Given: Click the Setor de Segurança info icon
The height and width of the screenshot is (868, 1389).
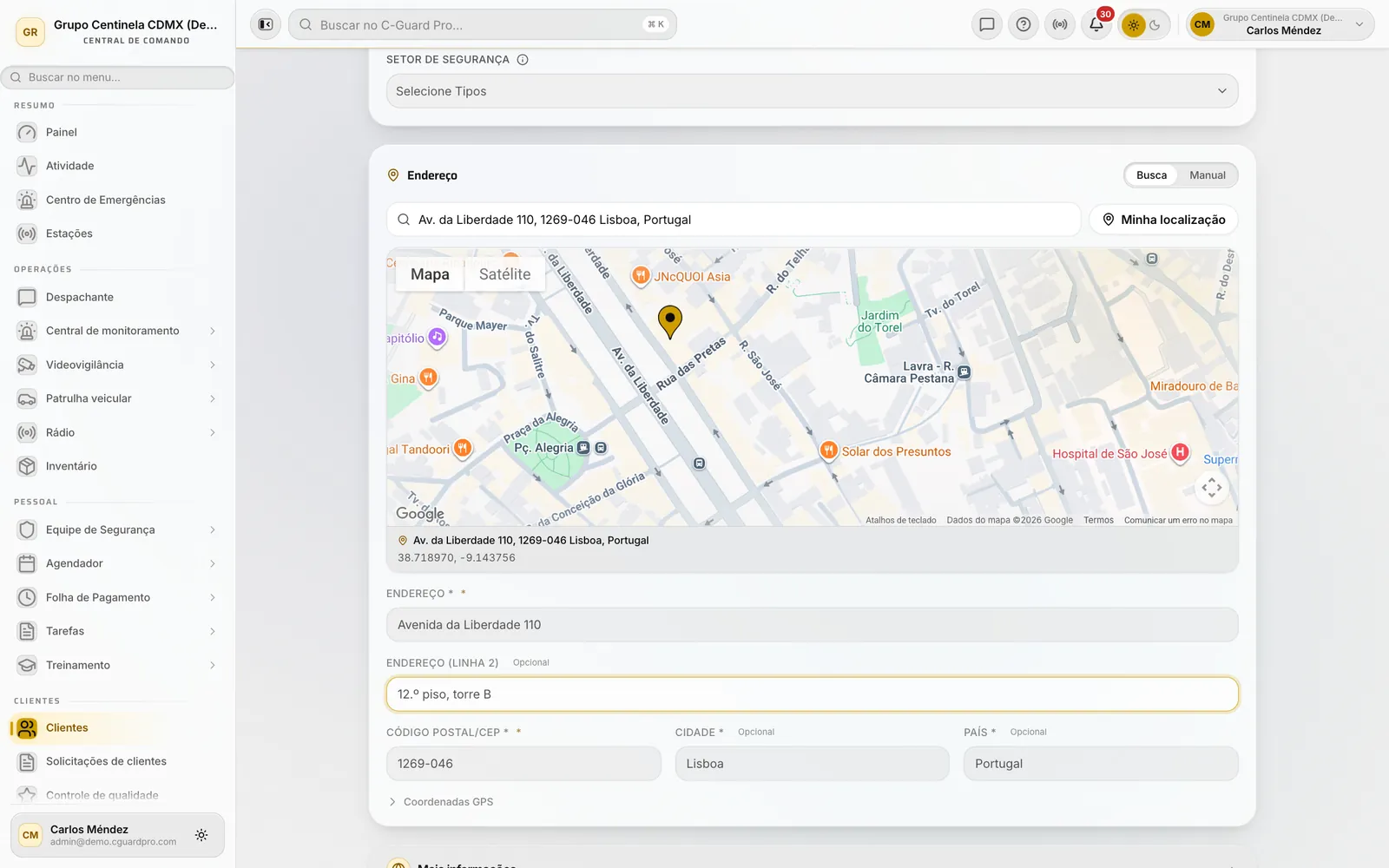Looking at the screenshot, I should [523, 60].
